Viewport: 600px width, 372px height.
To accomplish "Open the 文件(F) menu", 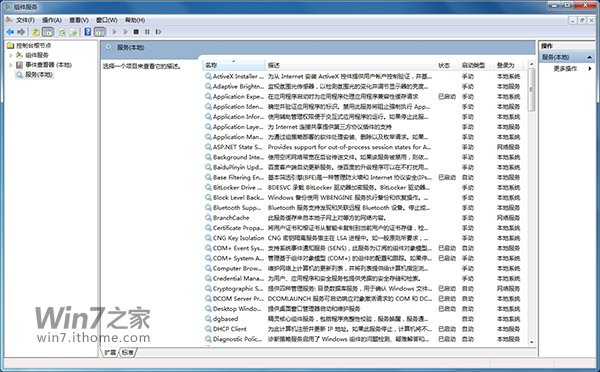I will (25, 20).
